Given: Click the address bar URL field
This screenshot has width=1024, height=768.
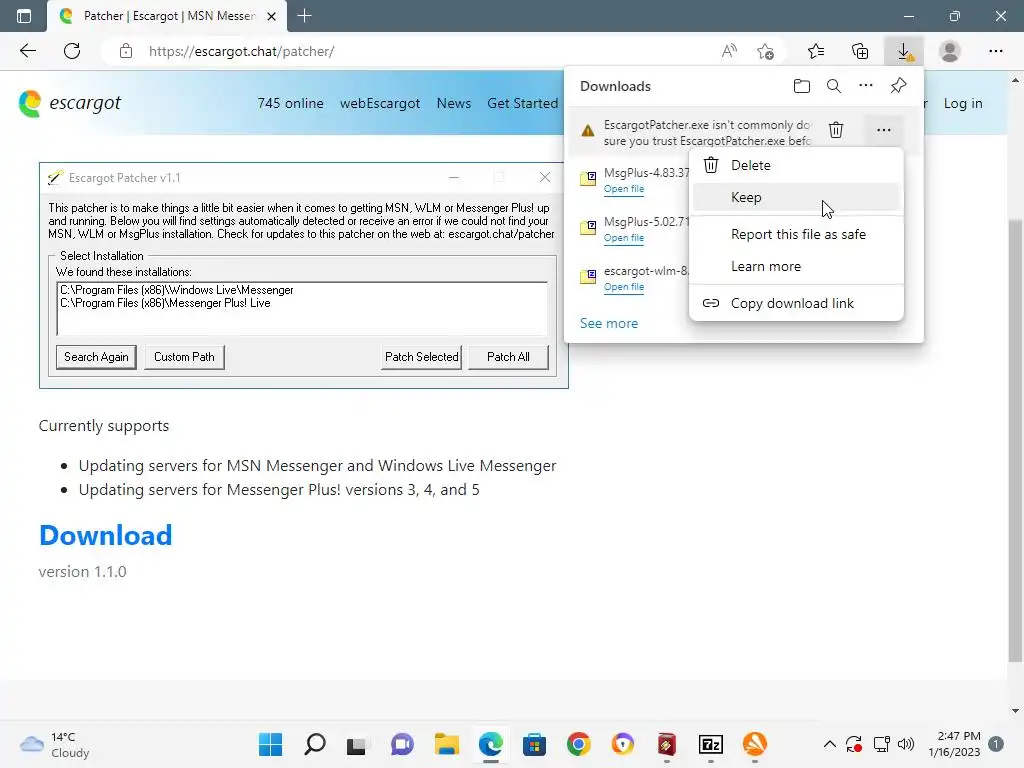Looking at the screenshot, I should [418, 51].
